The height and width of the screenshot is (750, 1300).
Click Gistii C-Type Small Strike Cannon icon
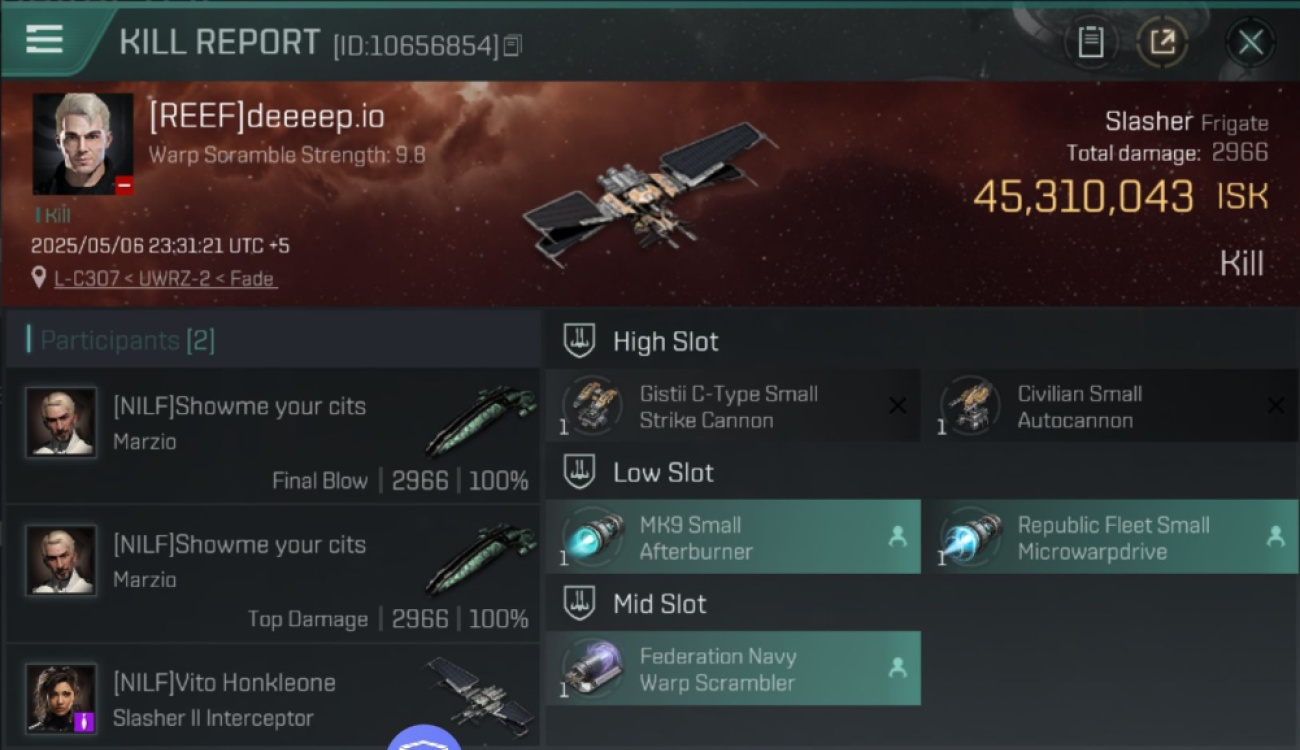coord(592,406)
